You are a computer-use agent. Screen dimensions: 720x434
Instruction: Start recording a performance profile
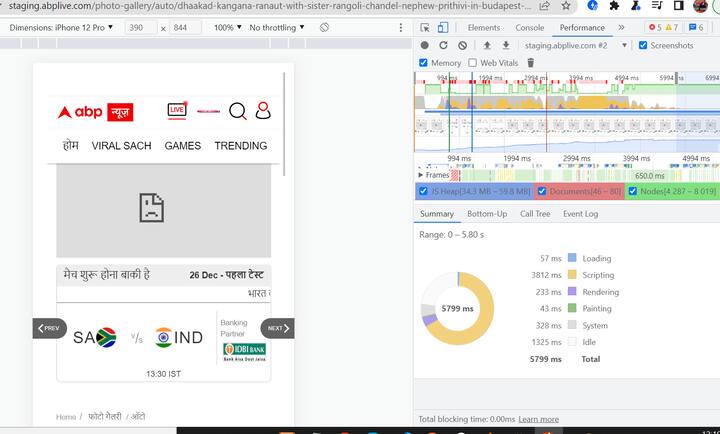(425, 45)
